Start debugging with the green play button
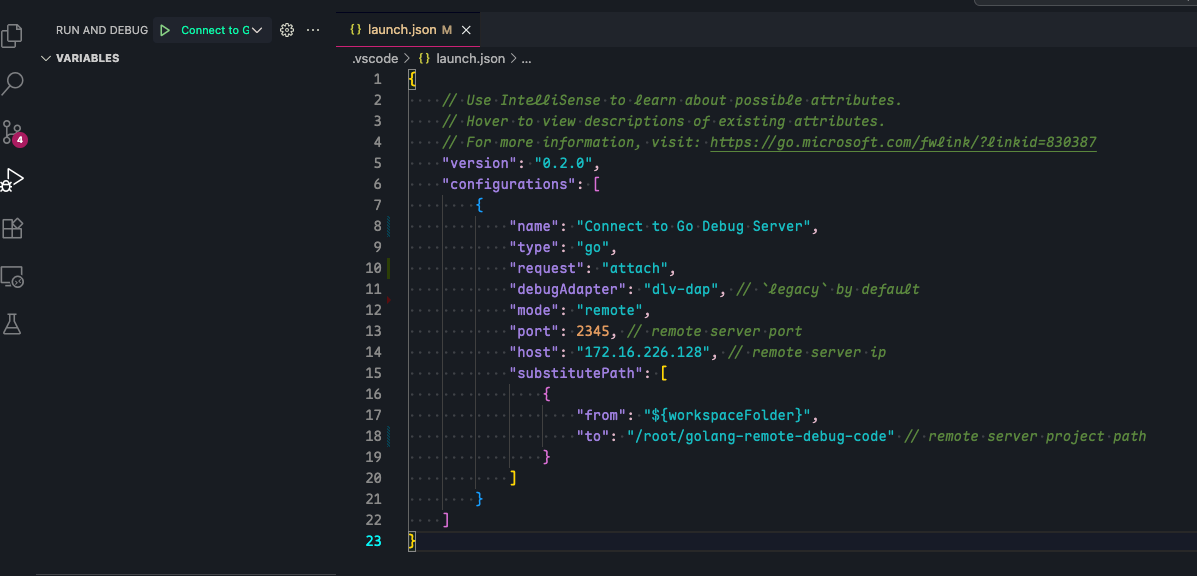This screenshot has width=1197, height=576. (165, 31)
